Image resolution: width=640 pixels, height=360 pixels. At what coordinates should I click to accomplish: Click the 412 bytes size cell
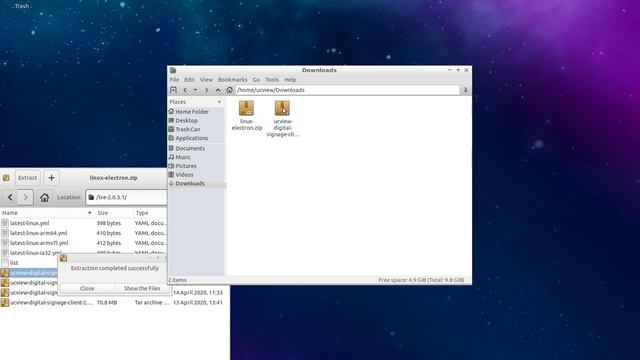pyautogui.click(x=109, y=243)
